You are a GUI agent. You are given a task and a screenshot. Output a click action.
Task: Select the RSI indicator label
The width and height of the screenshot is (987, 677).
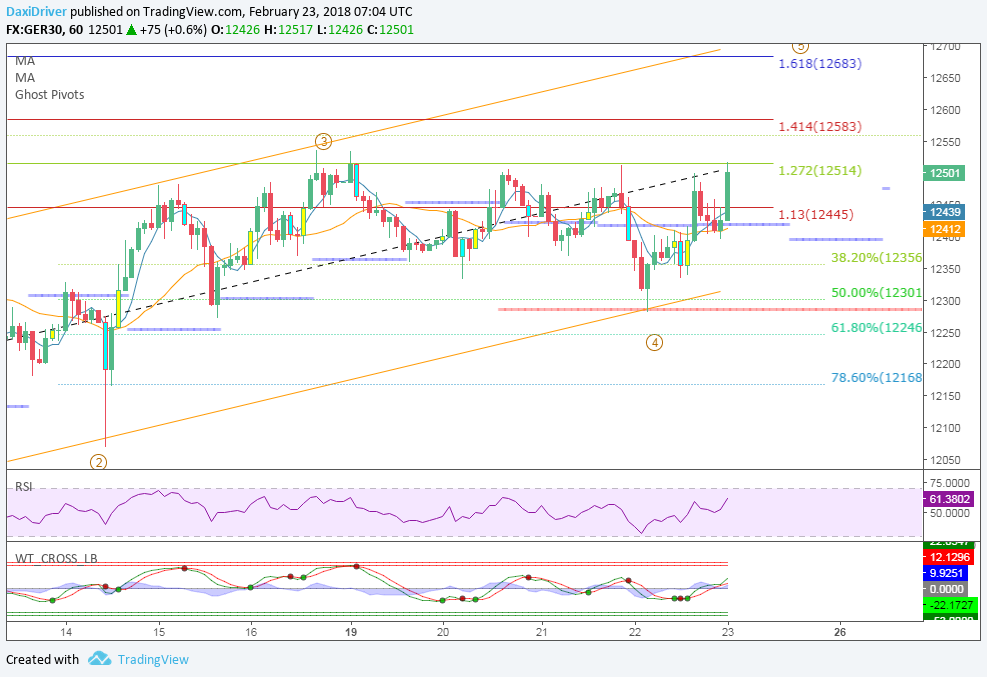click(24, 486)
